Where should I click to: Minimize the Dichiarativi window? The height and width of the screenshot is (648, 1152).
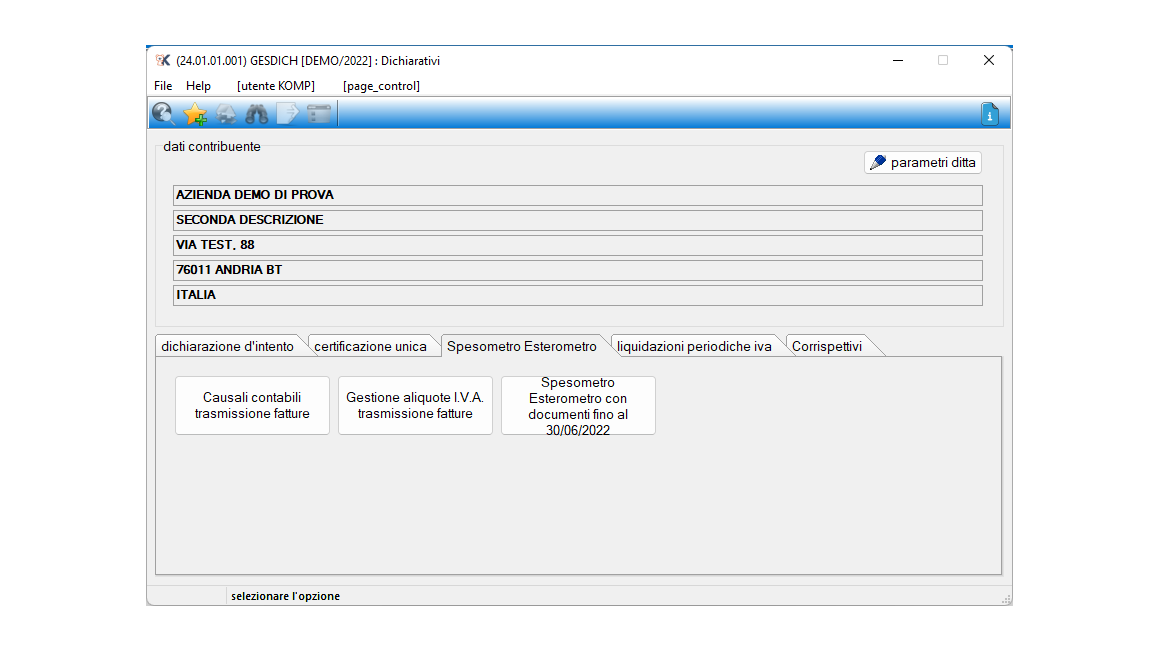pos(898,60)
